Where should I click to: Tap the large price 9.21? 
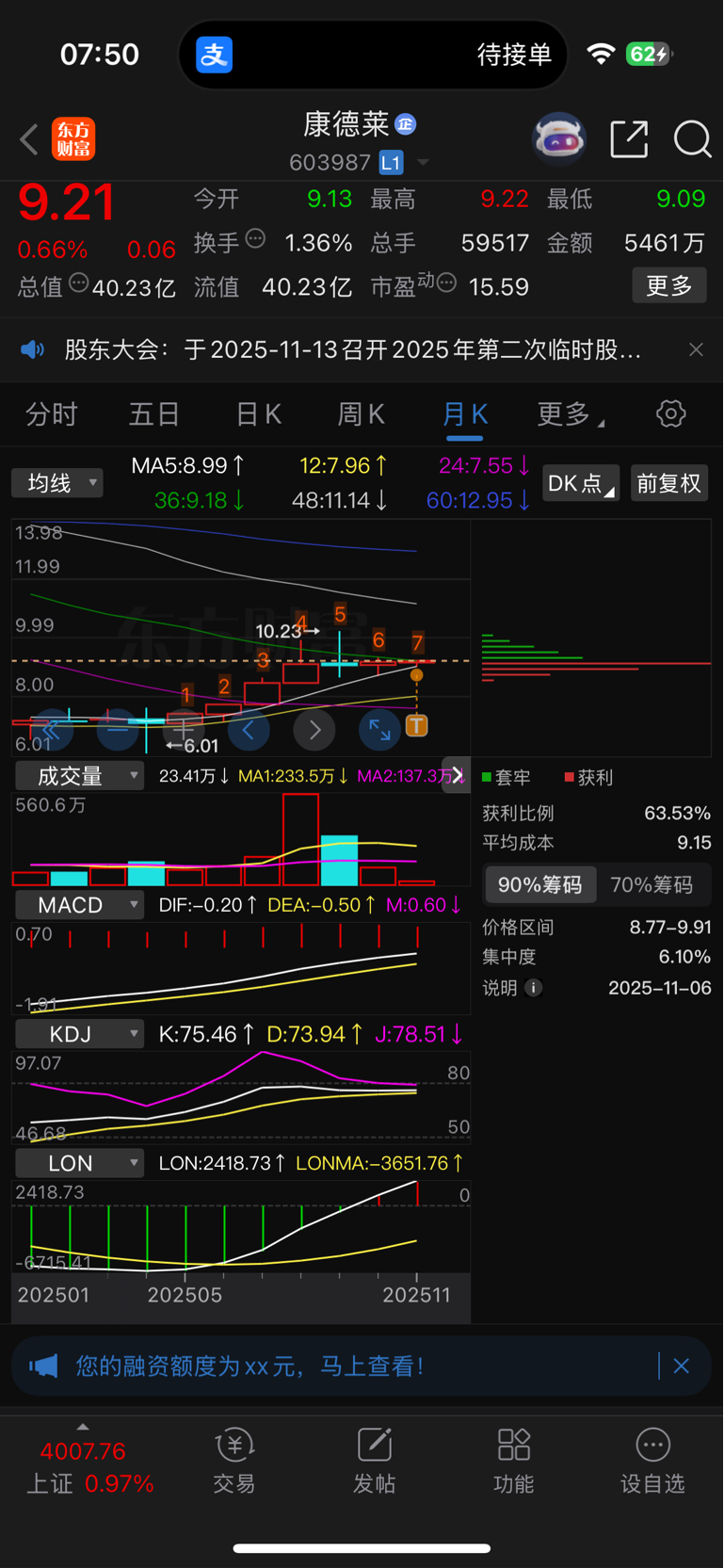point(67,202)
